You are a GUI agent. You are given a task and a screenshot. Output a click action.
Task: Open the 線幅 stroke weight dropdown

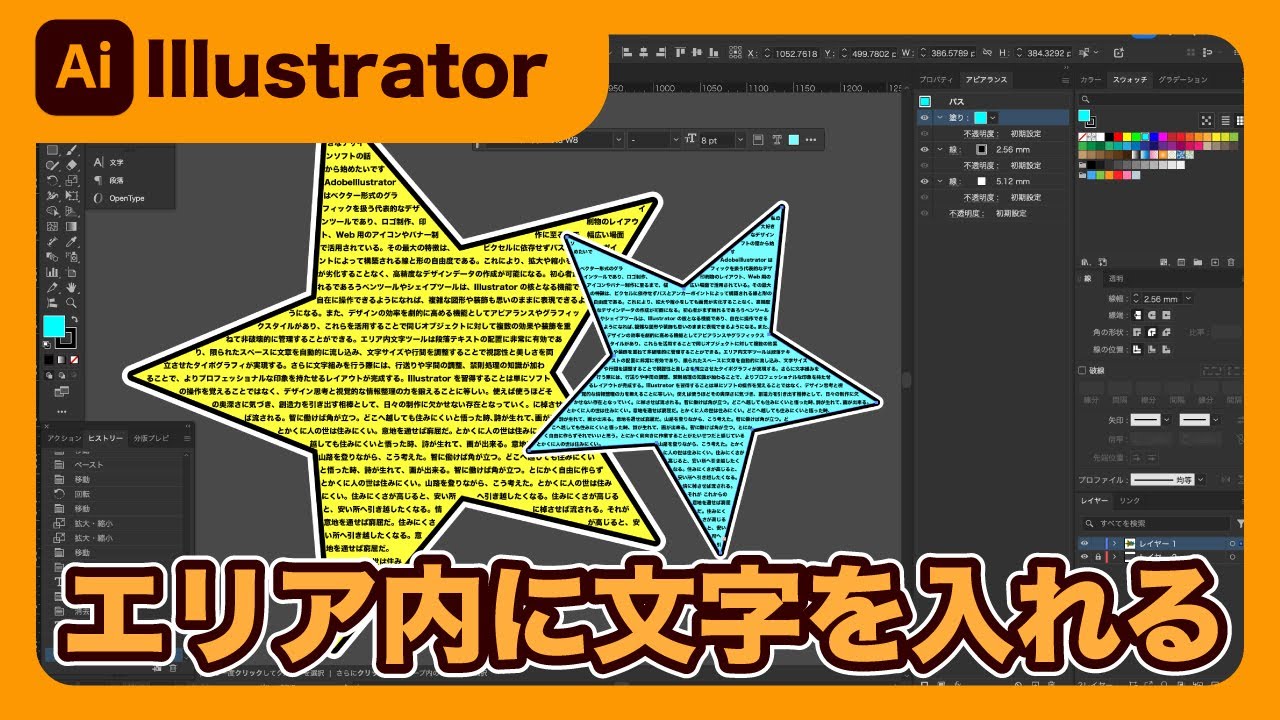1189,298
